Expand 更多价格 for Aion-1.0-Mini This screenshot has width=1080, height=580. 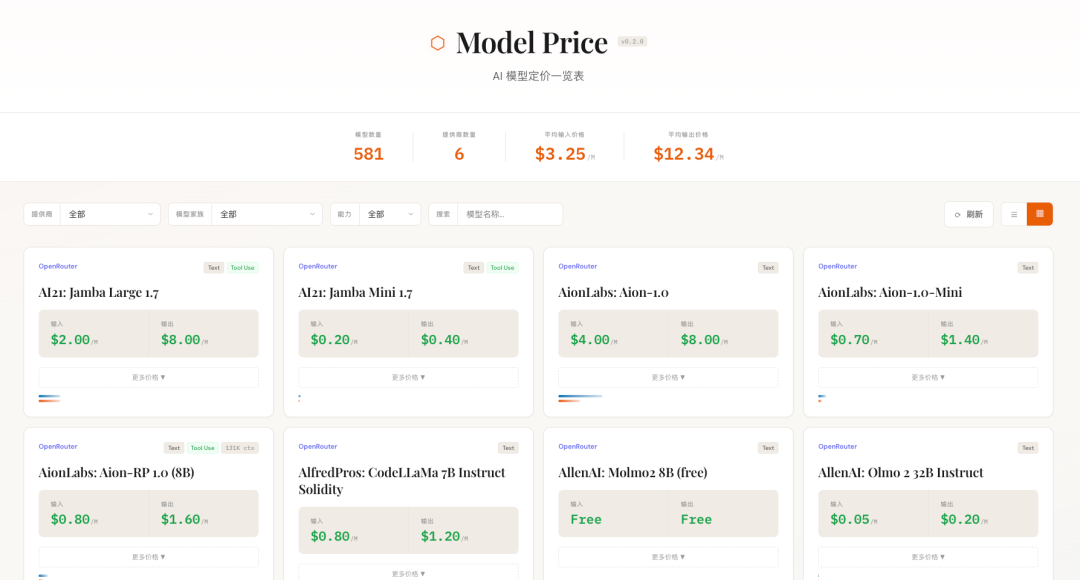click(x=928, y=377)
